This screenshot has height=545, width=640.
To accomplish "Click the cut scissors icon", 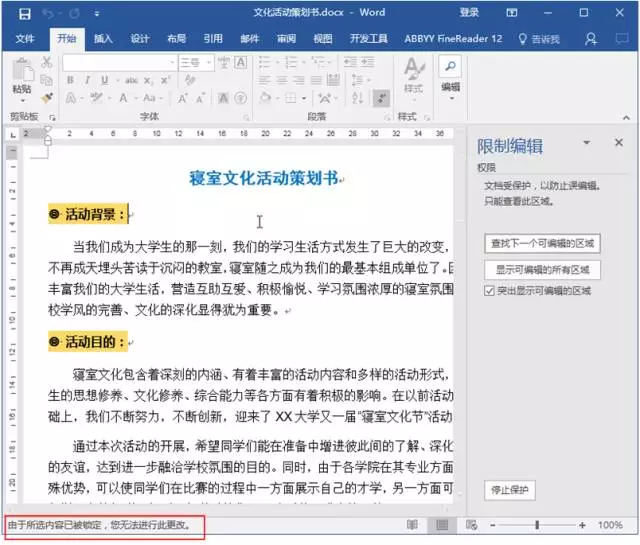I will [47, 62].
